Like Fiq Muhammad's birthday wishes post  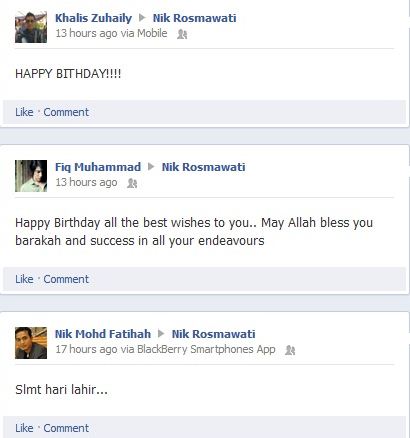(x=24, y=279)
